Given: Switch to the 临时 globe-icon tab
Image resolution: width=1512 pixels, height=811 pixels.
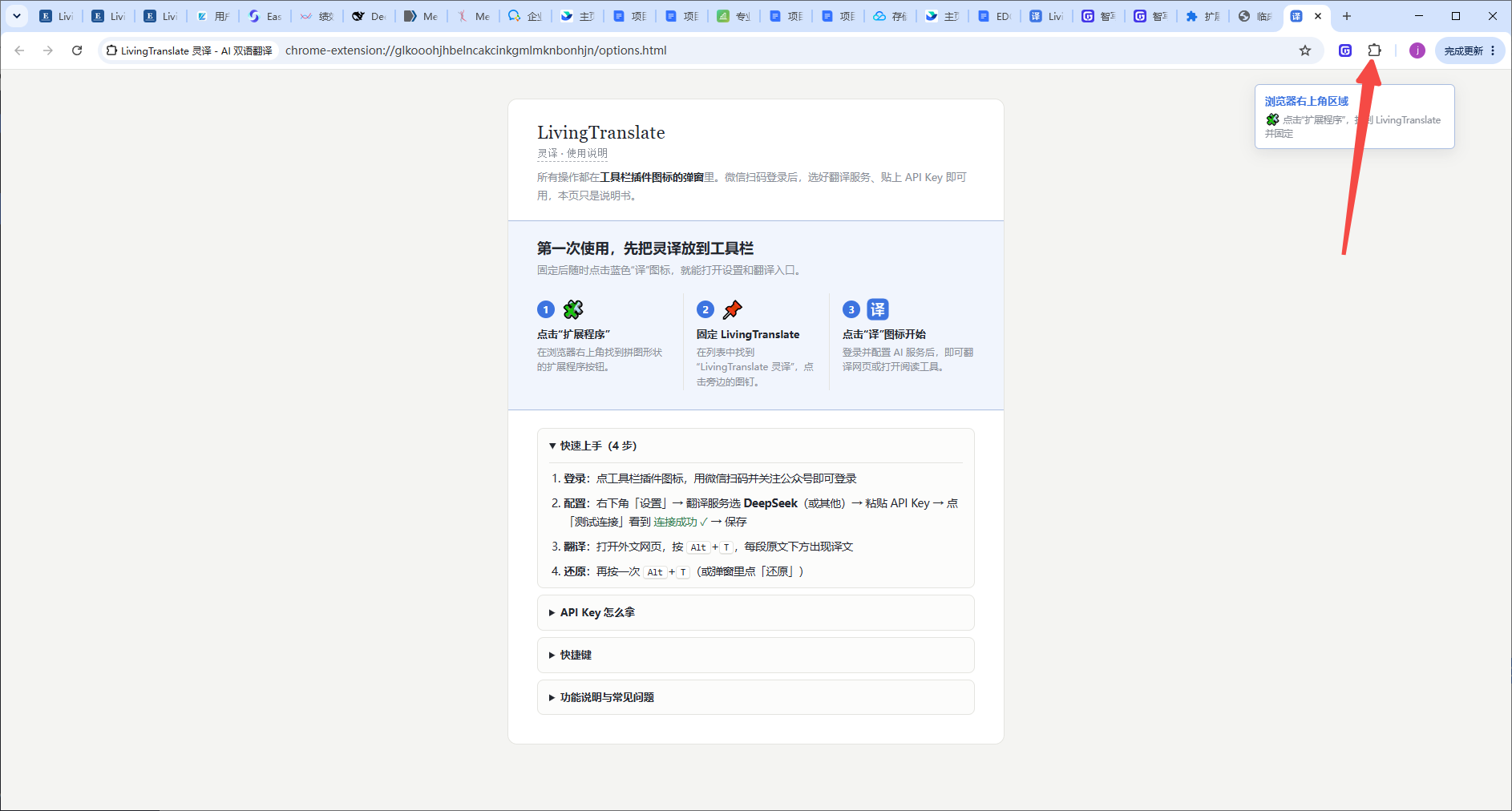Looking at the screenshot, I should point(1255,16).
